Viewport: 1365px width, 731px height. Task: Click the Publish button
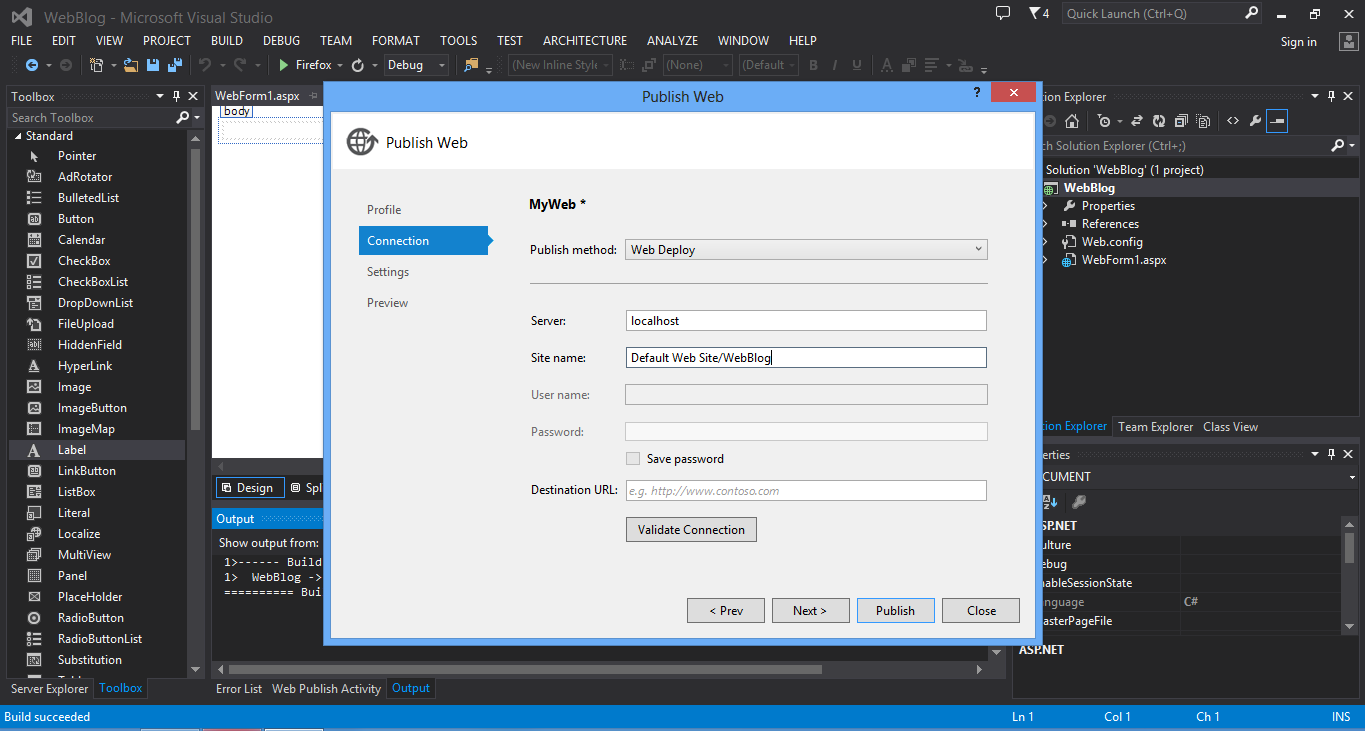pos(895,611)
